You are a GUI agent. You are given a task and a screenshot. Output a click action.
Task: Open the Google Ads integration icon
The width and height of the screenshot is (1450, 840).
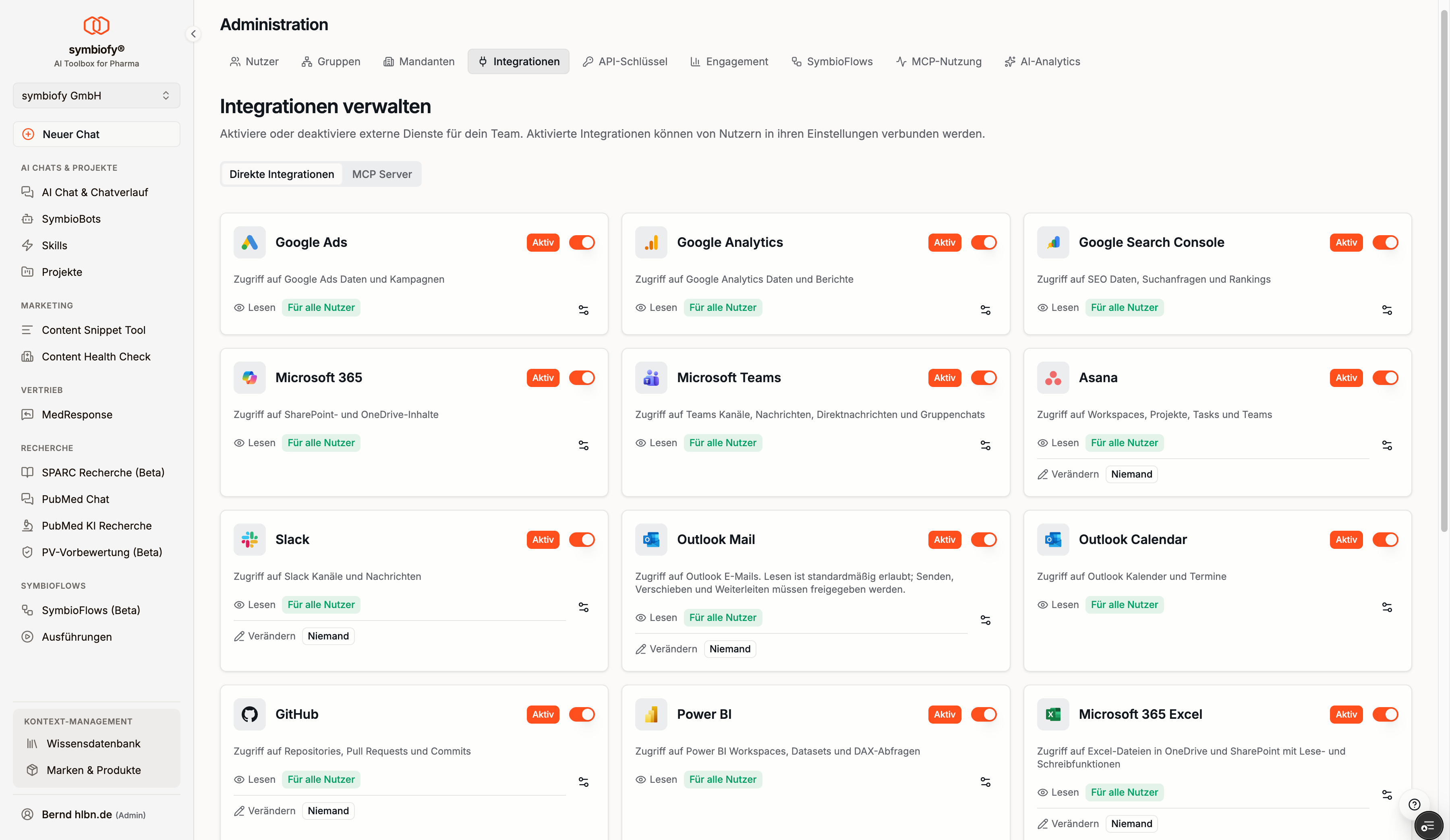coord(249,242)
